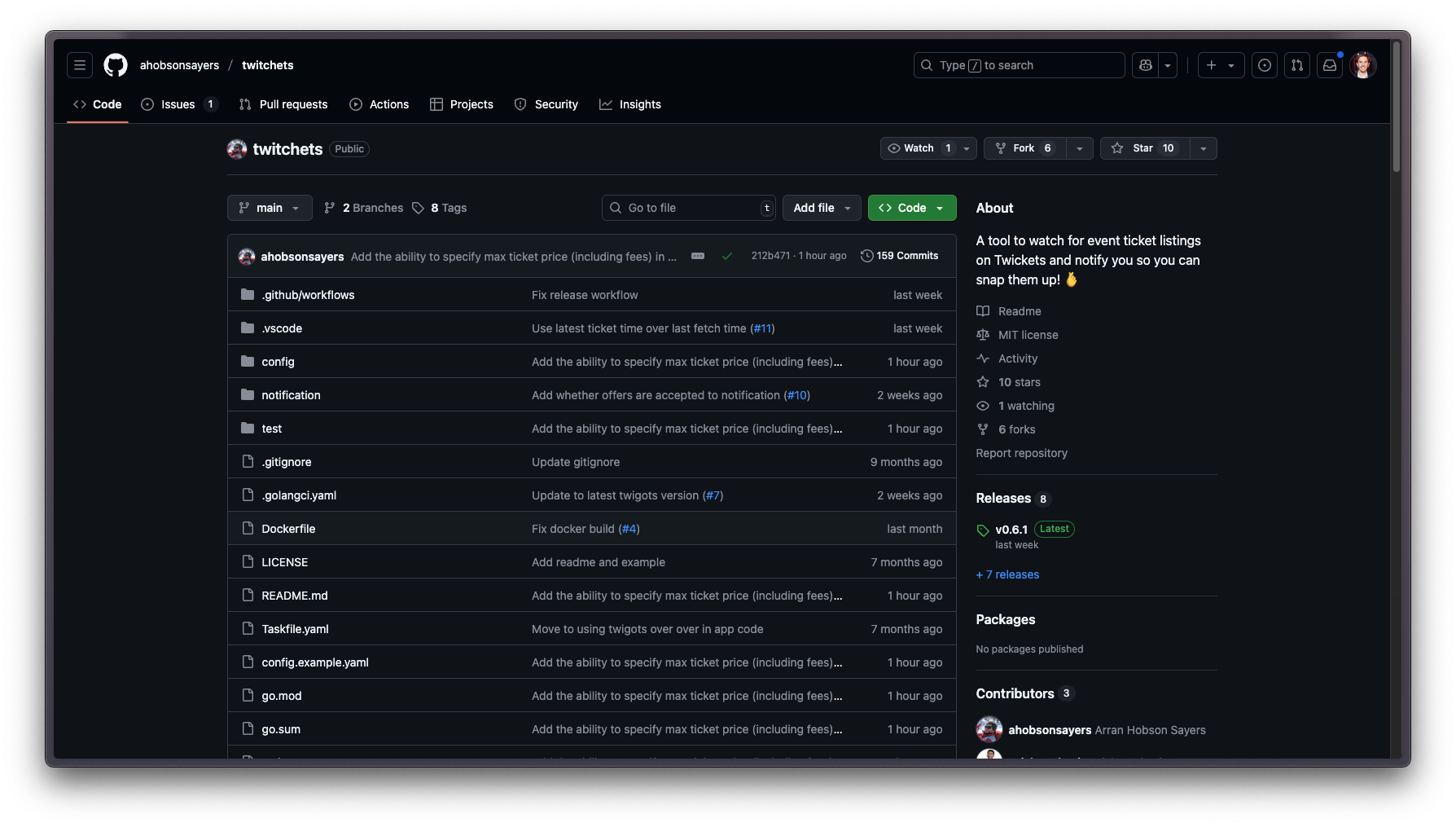Open pull request #11 link

click(762, 328)
